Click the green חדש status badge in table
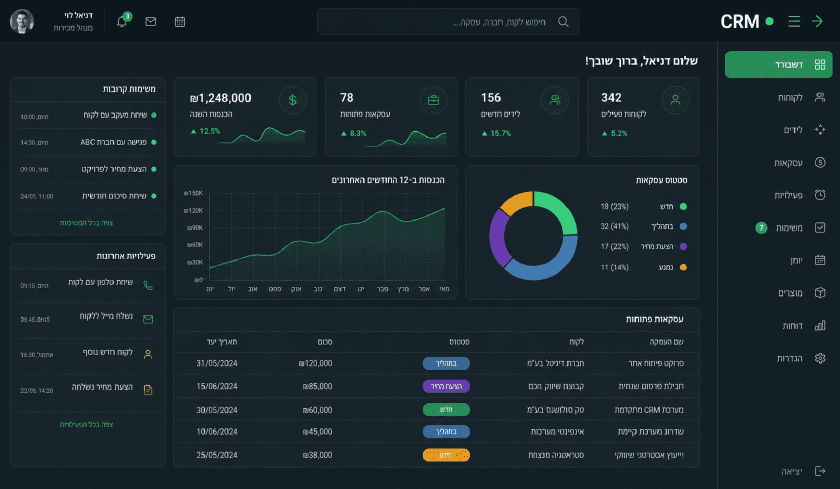The width and height of the screenshot is (840, 489). 446,410
